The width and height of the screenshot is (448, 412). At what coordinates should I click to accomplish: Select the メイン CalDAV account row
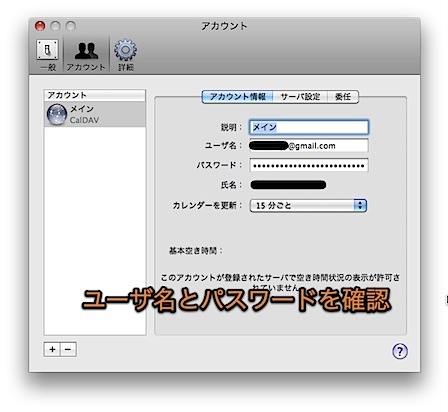click(95, 114)
